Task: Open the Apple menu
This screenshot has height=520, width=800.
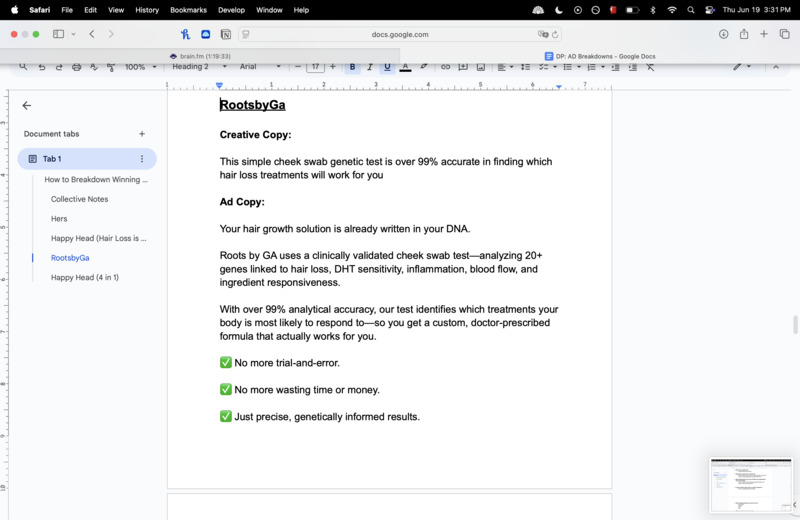Action: [x=14, y=10]
